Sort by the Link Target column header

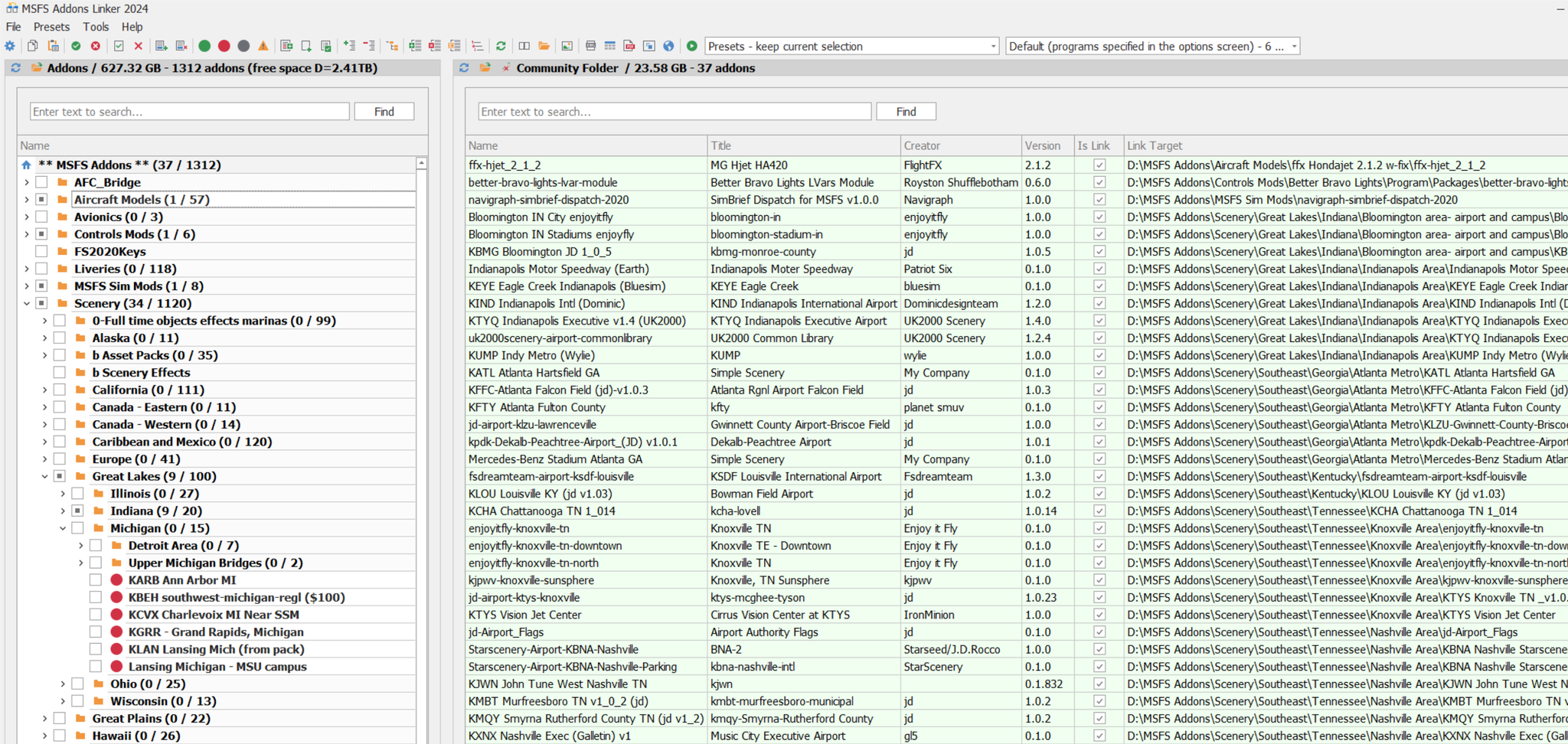[x=1345, y=145]
